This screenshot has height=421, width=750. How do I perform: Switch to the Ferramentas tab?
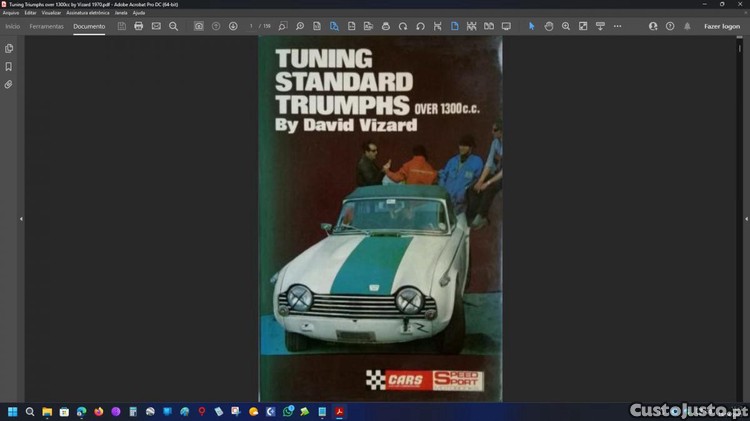tap(46, 26)
